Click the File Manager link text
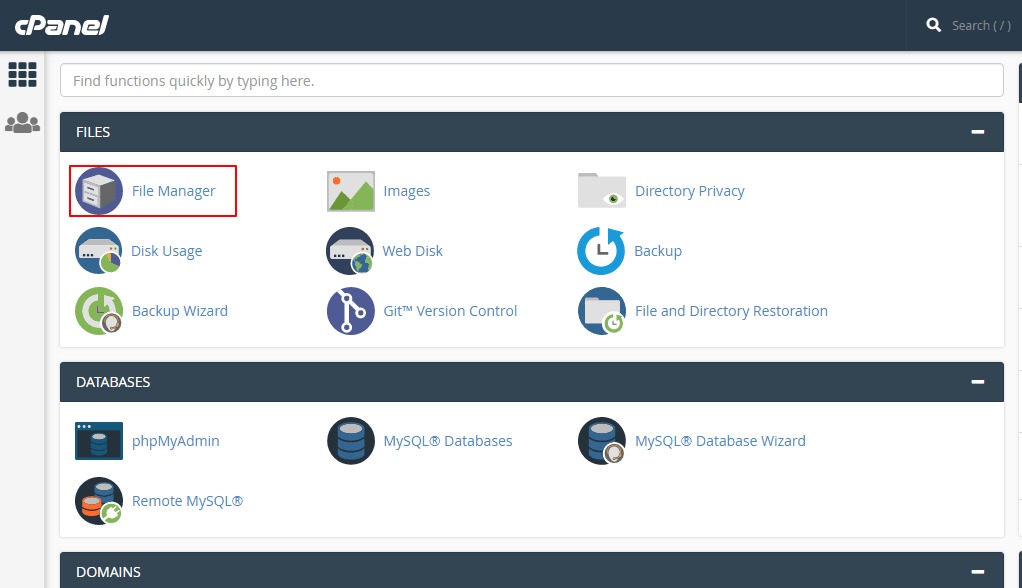 click(x=173, y=191)
